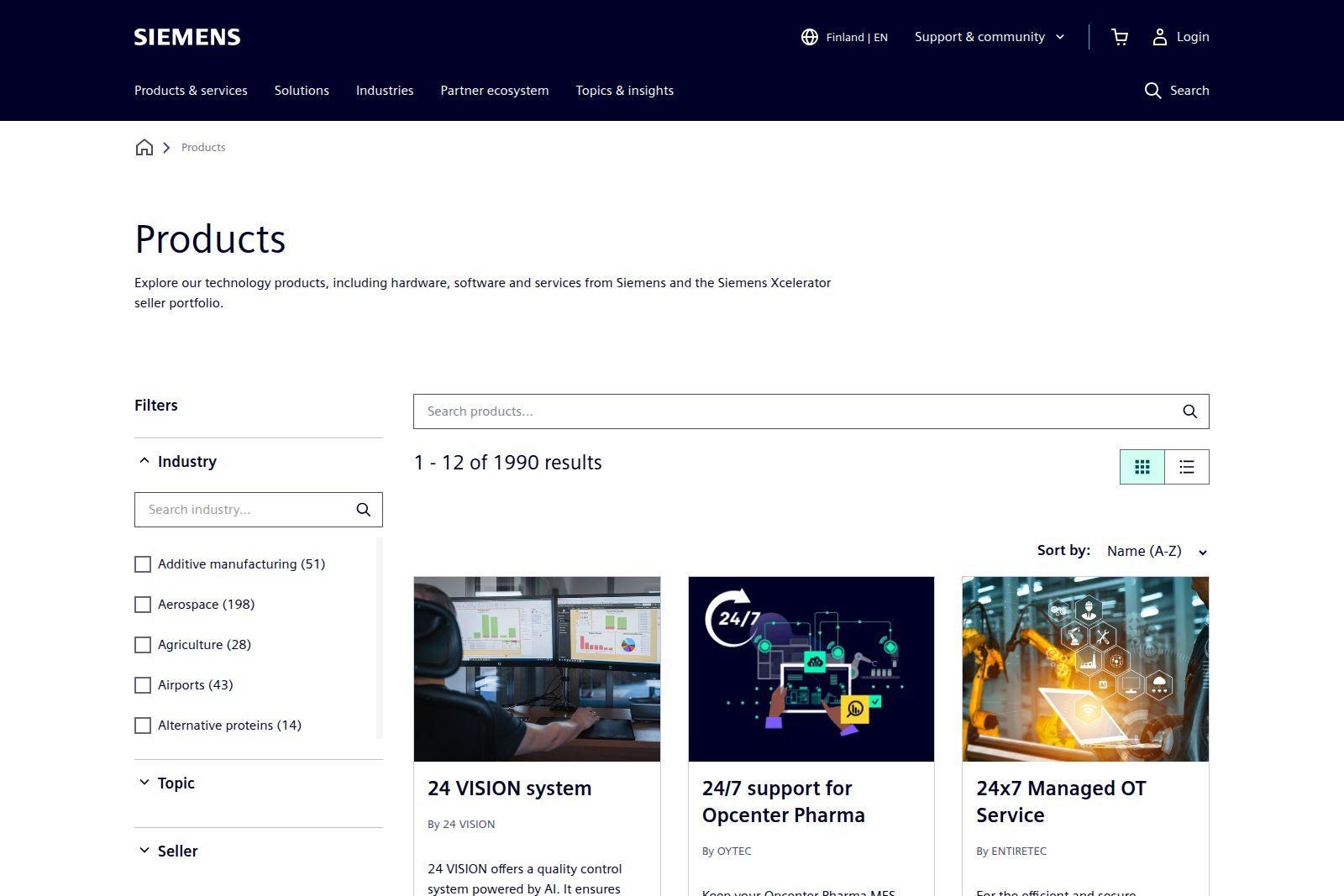Open the Sort by Name (A-Z) dropdown
Image resolution: width=1344 pixels, height=896 pixels.
pos(1157,551)
